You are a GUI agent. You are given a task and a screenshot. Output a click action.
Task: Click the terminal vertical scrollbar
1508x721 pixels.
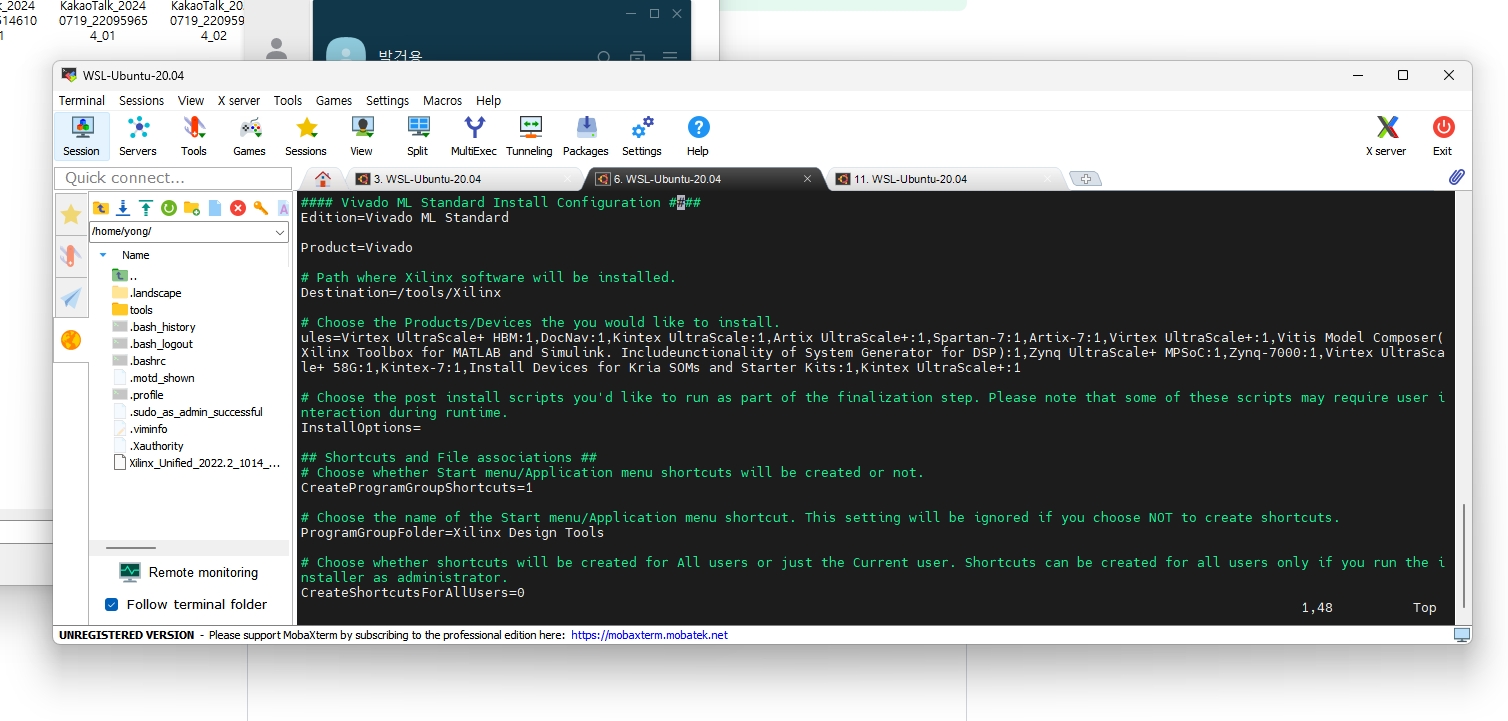pos(1463,555)
